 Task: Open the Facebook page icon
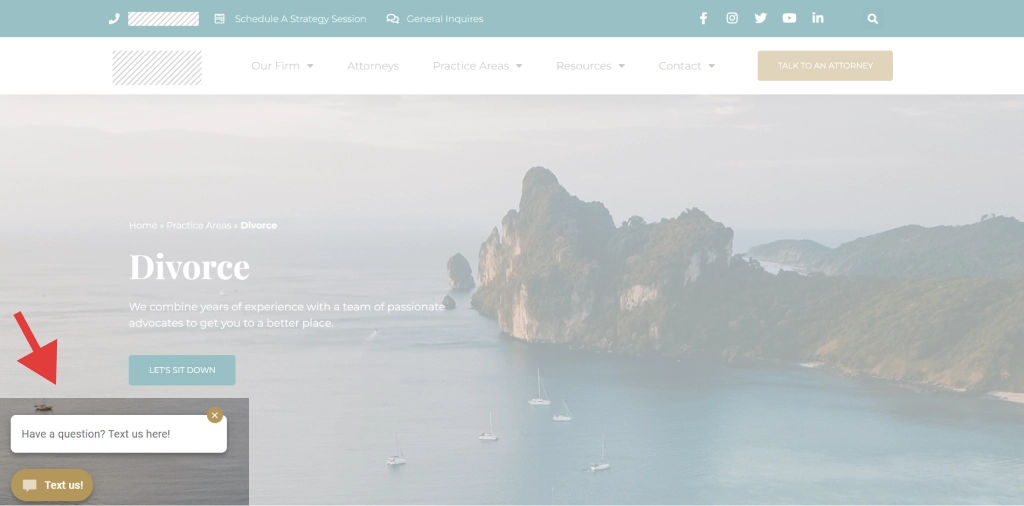pos(703,18)
